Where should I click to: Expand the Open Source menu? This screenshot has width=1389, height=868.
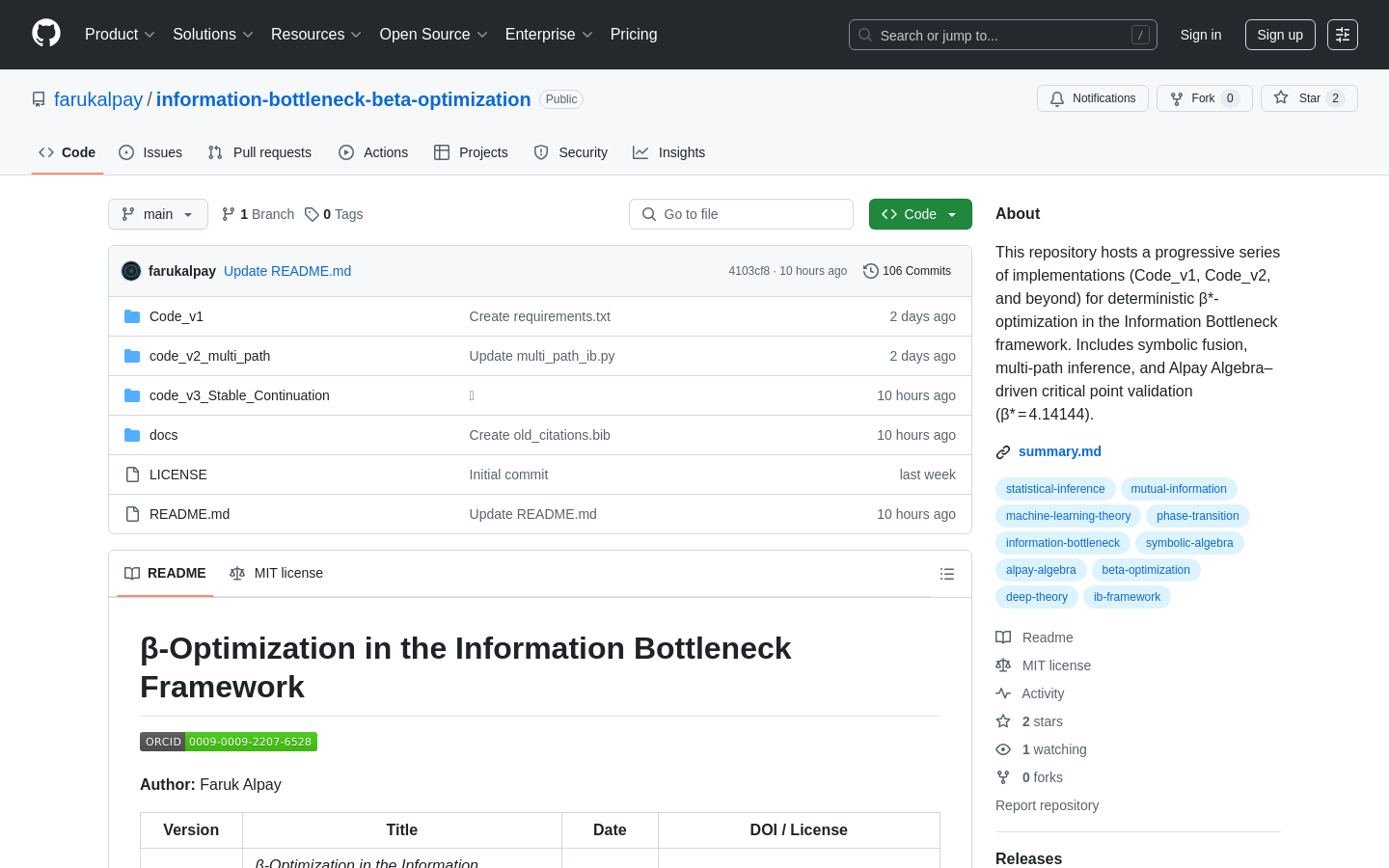tap(434, 34)
